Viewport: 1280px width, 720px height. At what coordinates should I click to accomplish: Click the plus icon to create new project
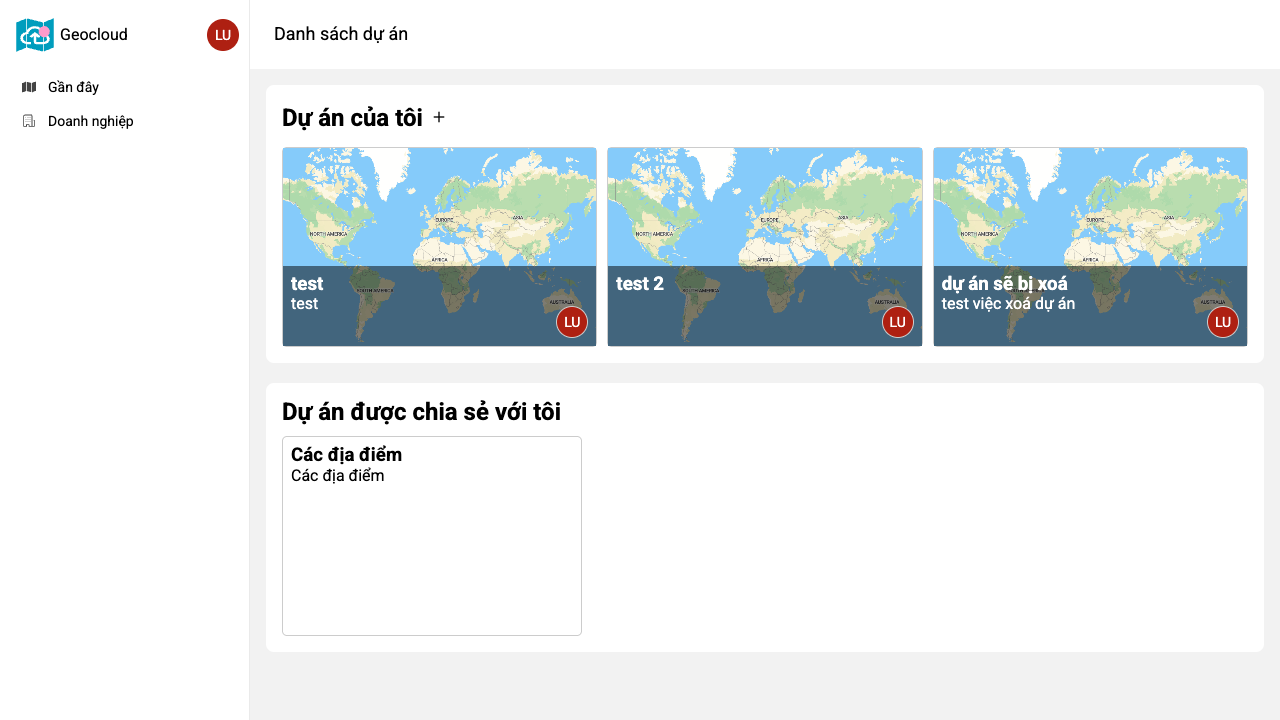pos(438,117)
